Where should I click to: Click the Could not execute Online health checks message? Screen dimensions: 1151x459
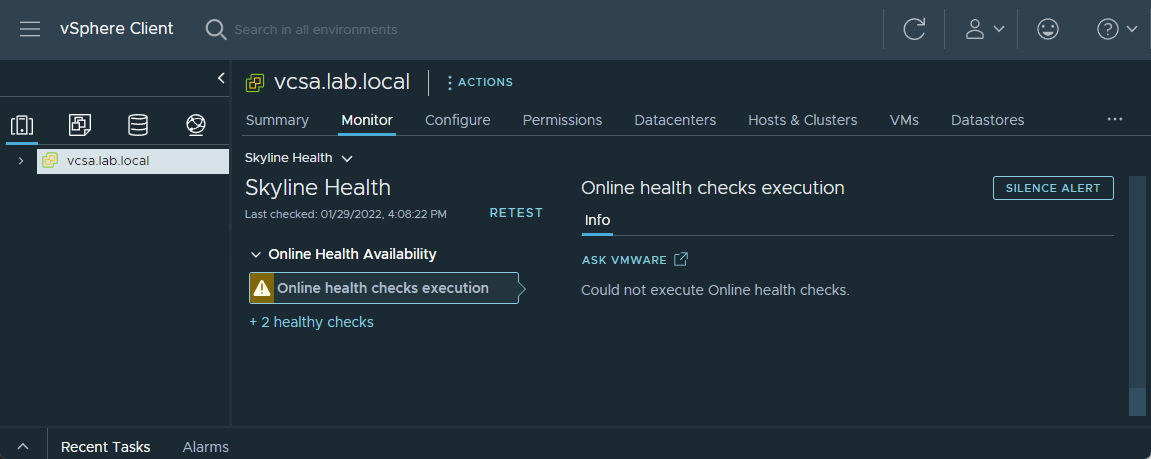715,290
